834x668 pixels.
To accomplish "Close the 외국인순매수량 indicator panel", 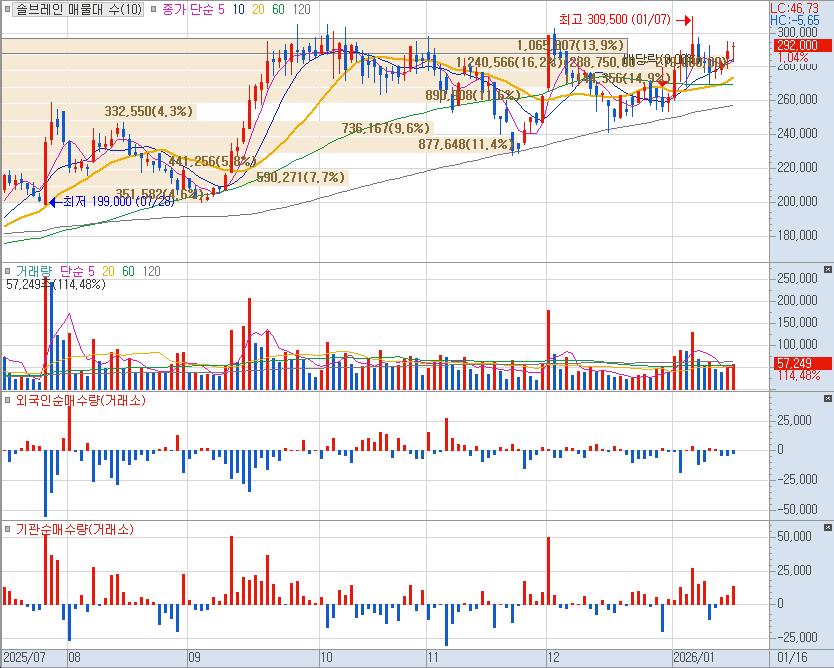I will [x=826, y=400].
